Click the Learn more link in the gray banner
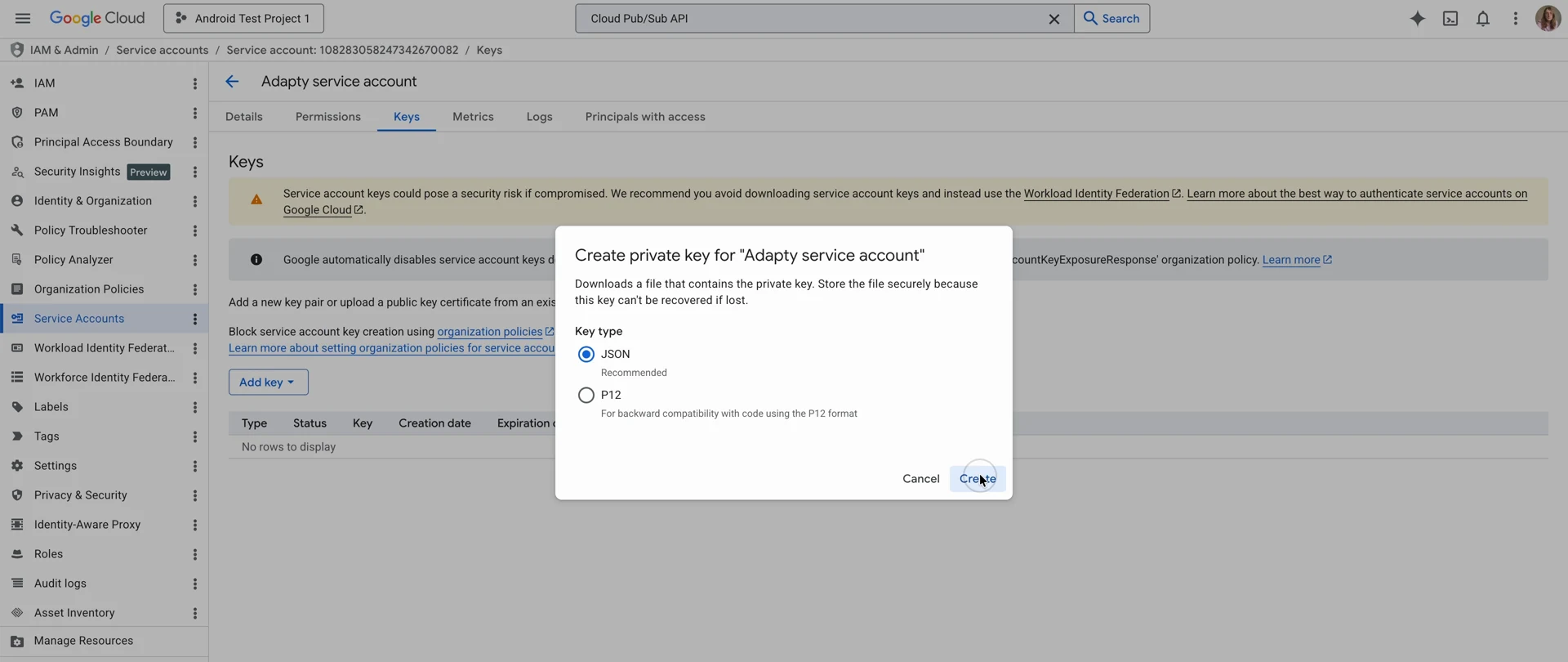This screenshot has width=1568, height=662. click(x=1297, y=260)
